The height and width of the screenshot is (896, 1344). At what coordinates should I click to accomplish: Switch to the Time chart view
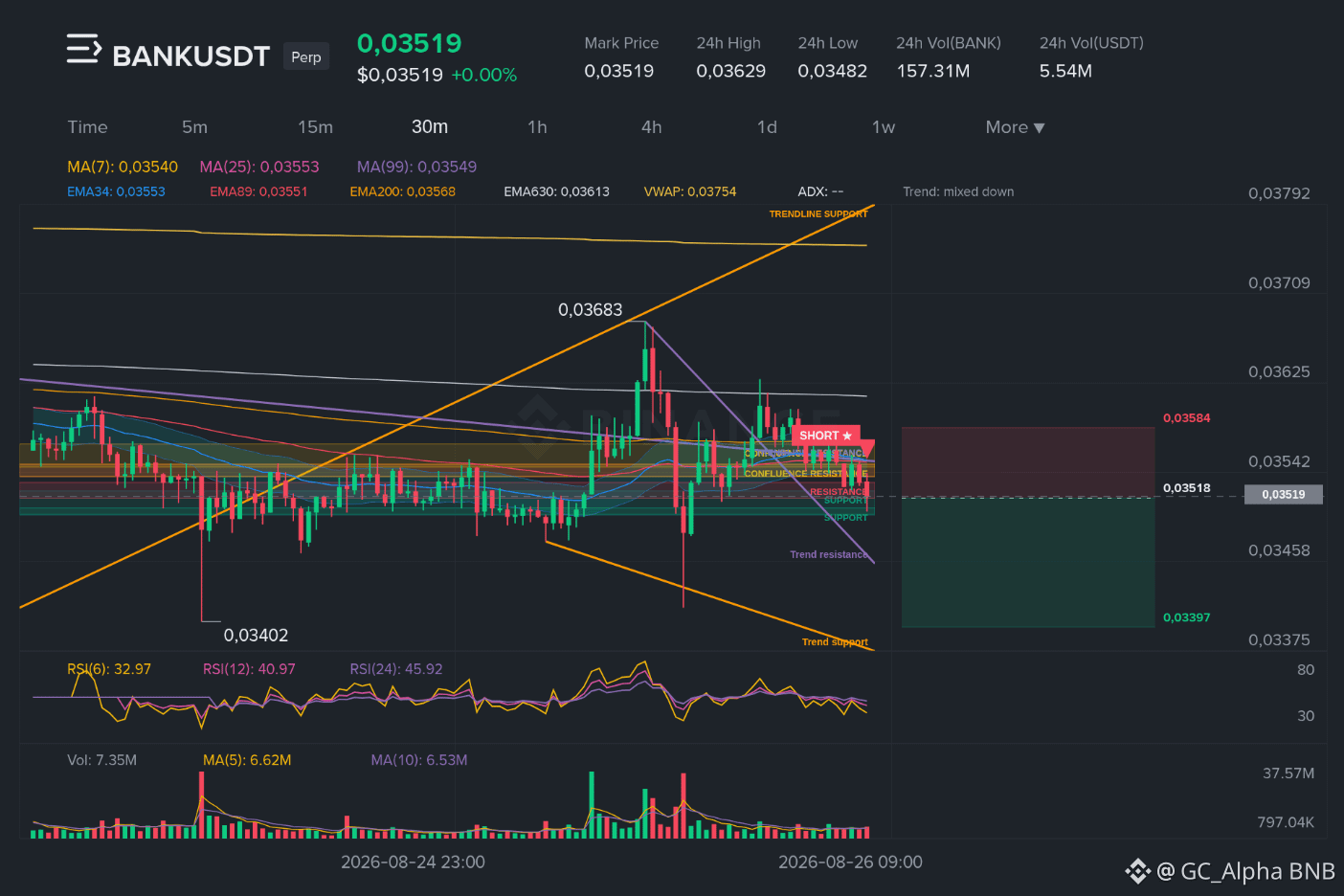(x=87, y=127)
